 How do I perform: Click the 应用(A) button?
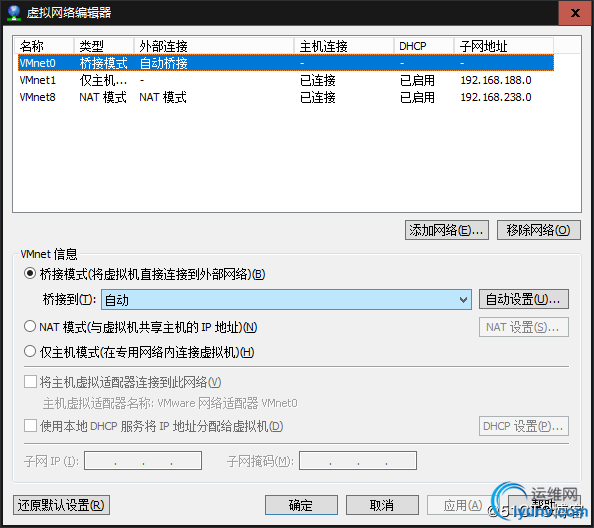pyautogui.click(x=463, y=505)
